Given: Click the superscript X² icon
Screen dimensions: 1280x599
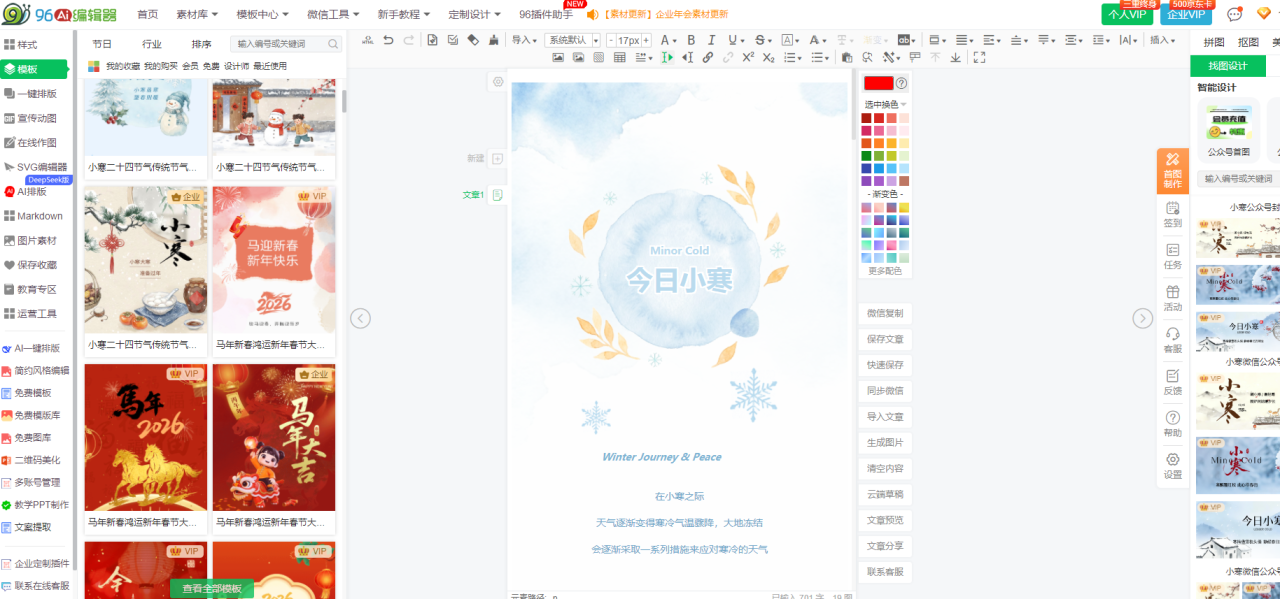Looking at the screenshot, I should [x=748, y=58].
